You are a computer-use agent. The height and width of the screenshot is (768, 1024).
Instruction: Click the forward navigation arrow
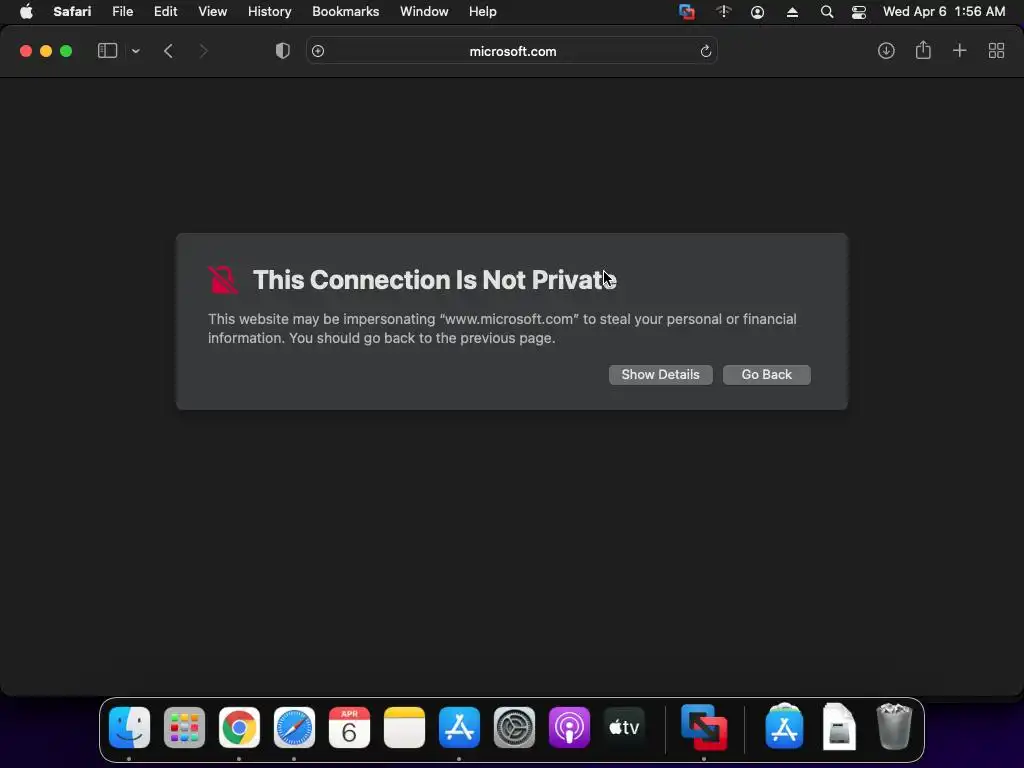203,51
